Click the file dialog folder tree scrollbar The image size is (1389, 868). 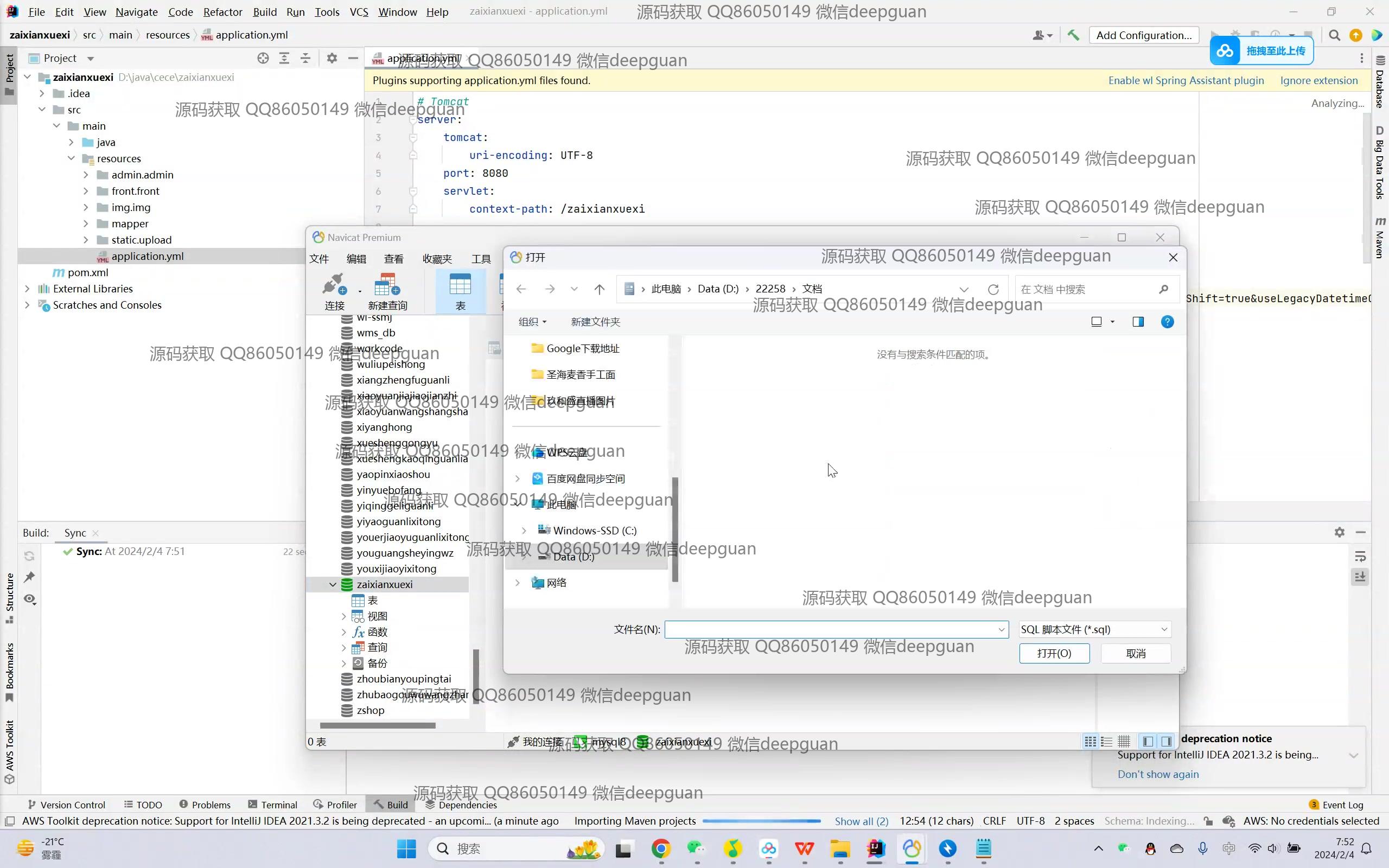(675, 529)
